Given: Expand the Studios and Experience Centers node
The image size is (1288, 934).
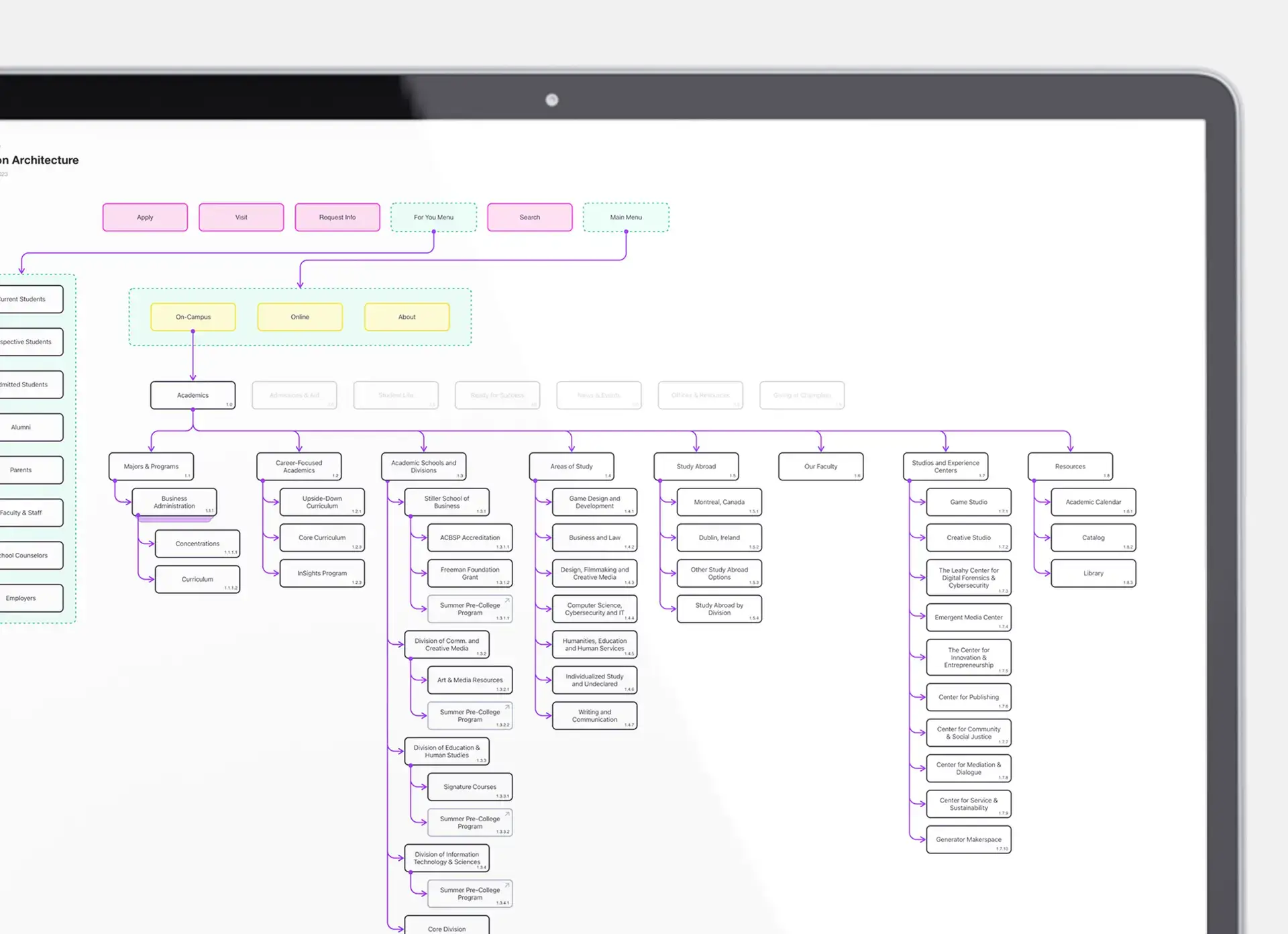Looking at the screenshot, I should click(945, 466).
